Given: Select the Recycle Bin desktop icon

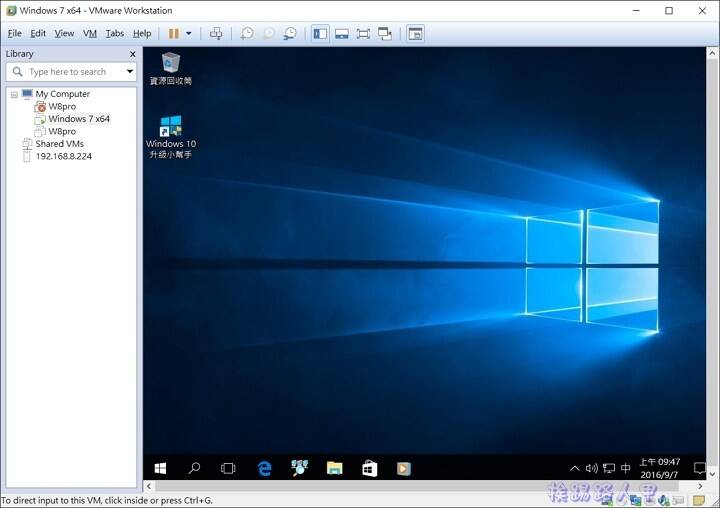Looking at the screenshot, I should (x=171, y=69).
